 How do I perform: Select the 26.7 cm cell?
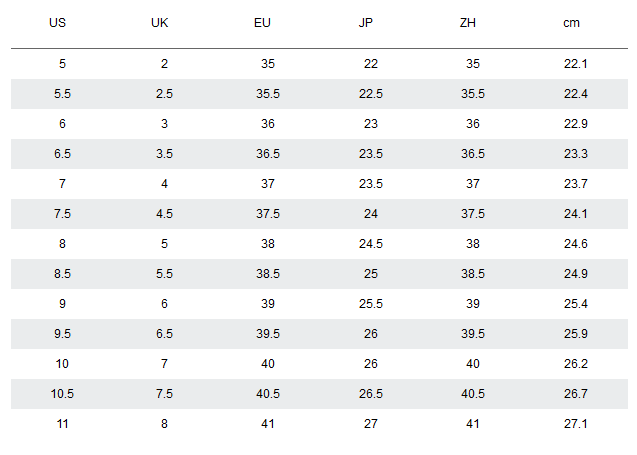(x=576, y=394)
